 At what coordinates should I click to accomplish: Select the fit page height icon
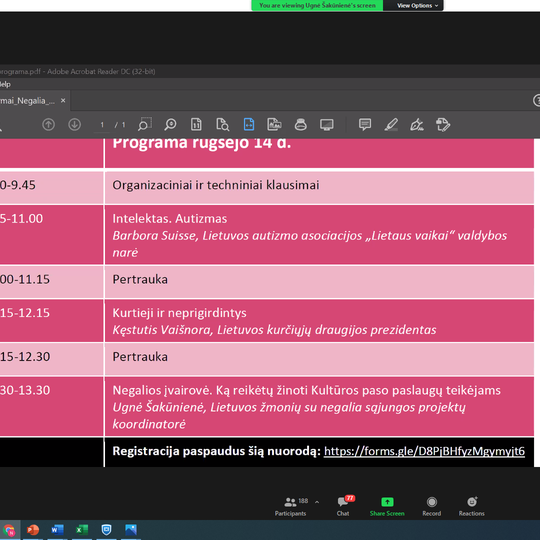pyautogui.click(x=196, y=124)
